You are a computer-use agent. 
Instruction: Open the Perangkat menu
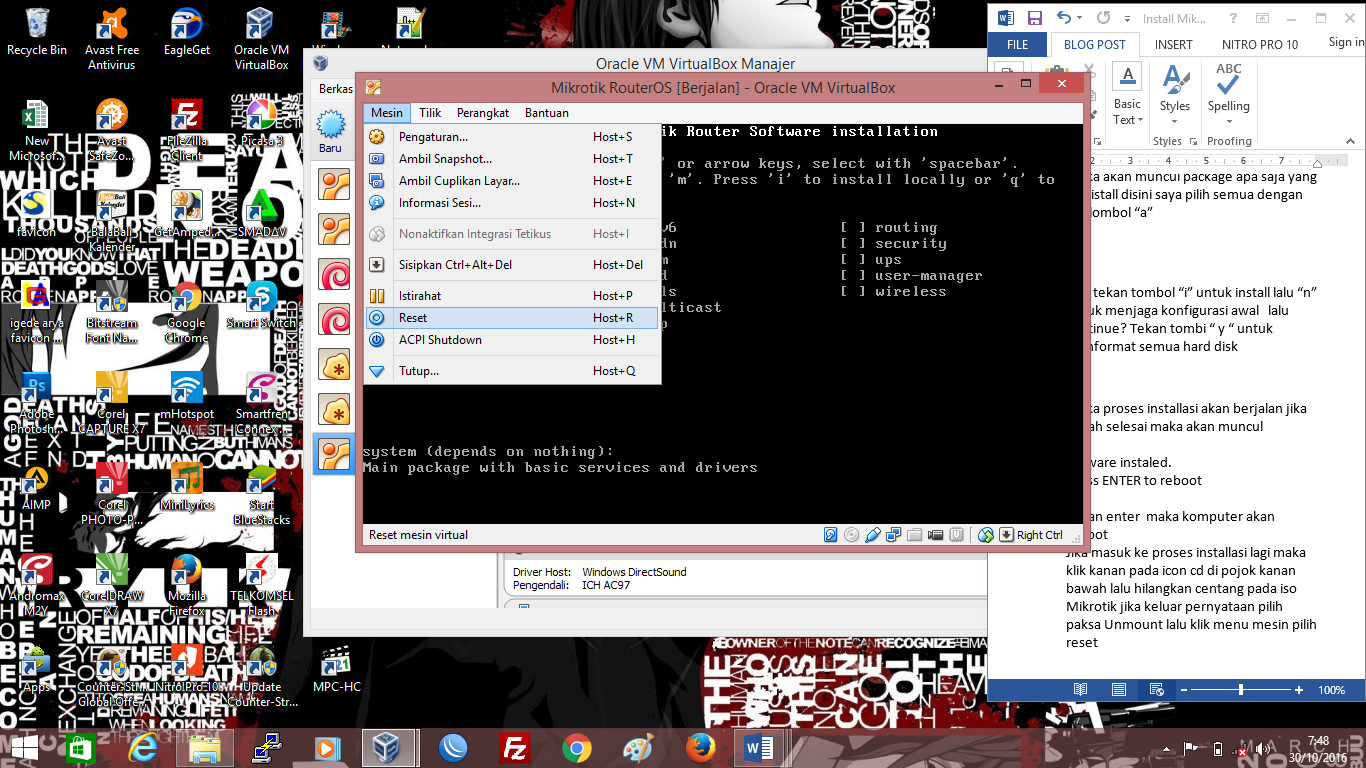coord(483,113)
